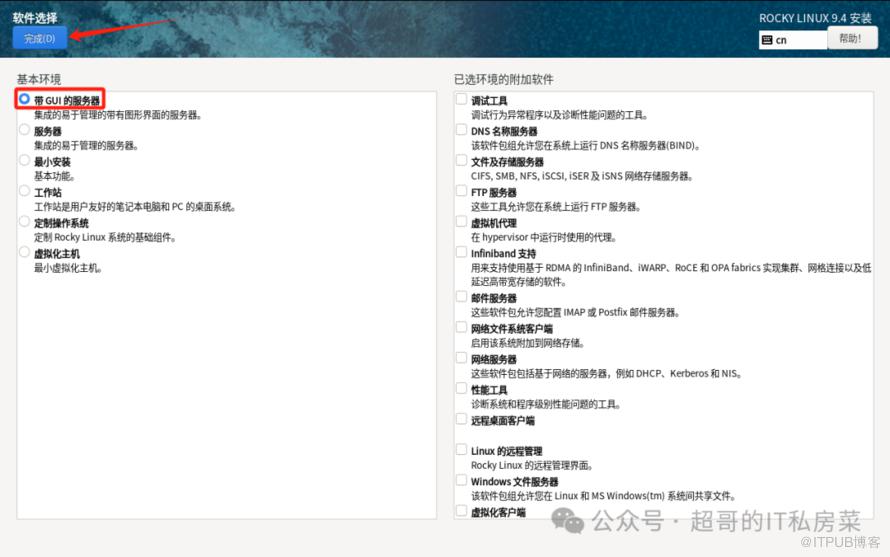Click the 完成(D) done button

point(40,38)
